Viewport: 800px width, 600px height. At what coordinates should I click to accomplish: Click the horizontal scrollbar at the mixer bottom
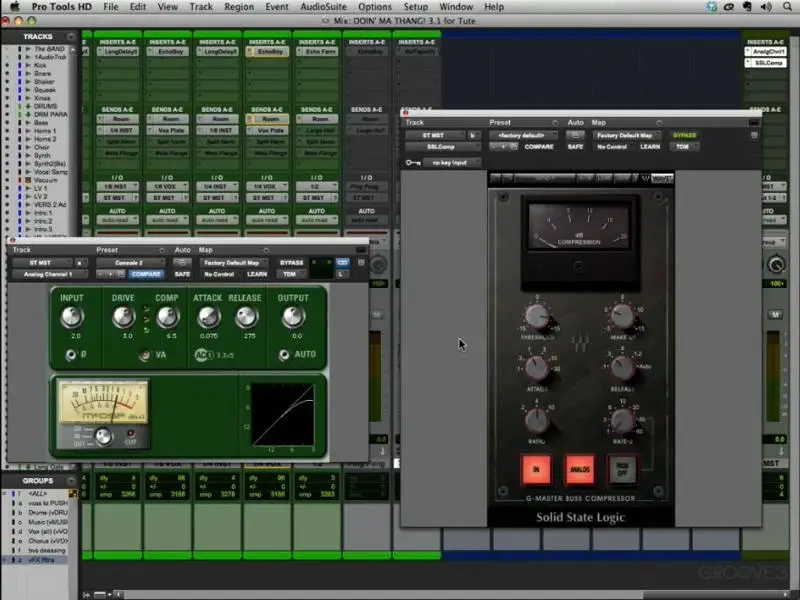pos(454,595)
